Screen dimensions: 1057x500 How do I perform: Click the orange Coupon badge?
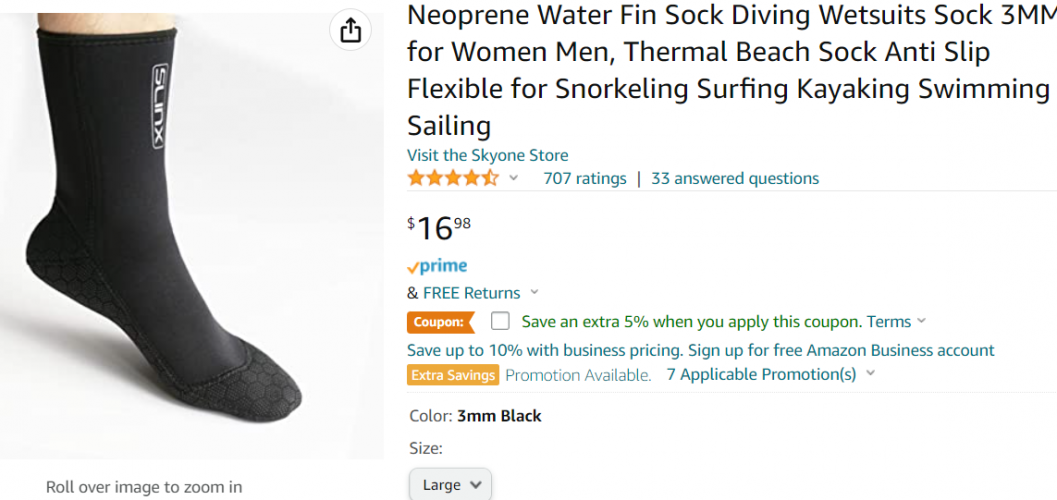[441, 322]
